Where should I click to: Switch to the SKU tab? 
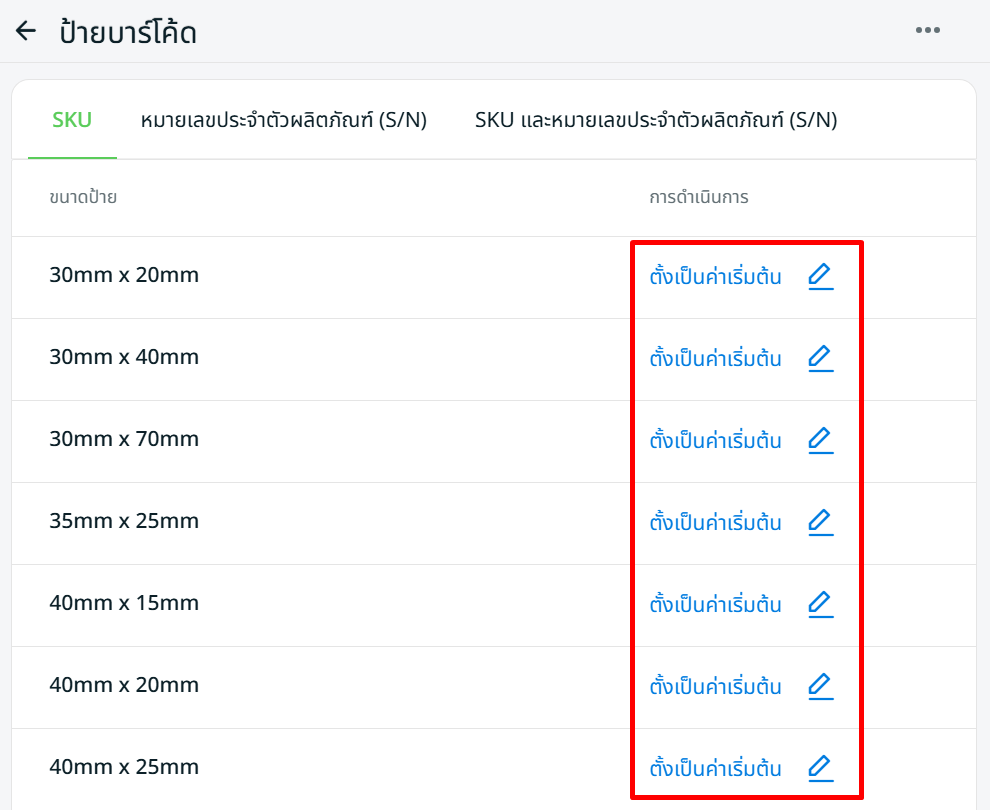click(x=72, y=121)
